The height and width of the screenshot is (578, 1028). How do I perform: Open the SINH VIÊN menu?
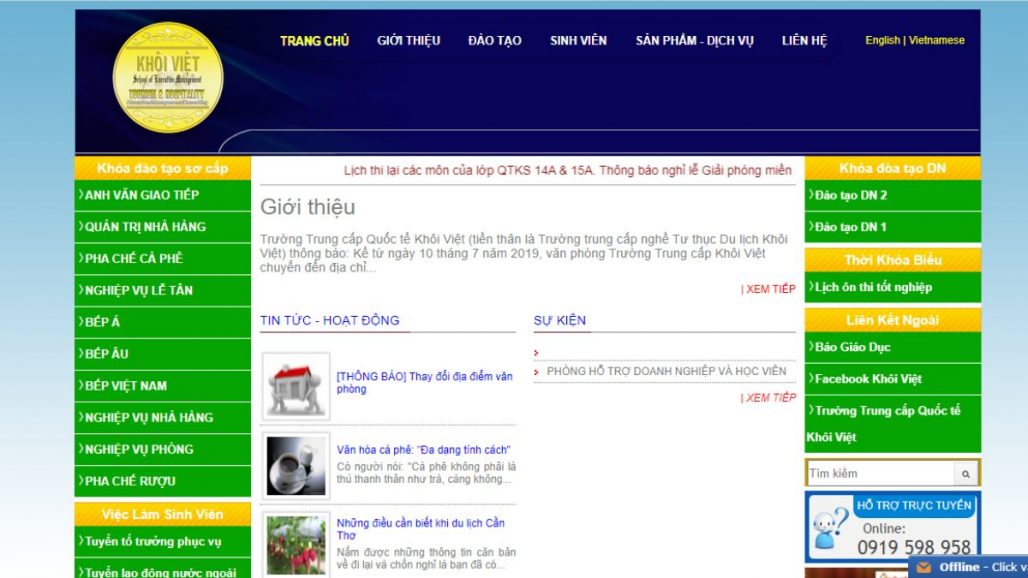tap(578, 41)
